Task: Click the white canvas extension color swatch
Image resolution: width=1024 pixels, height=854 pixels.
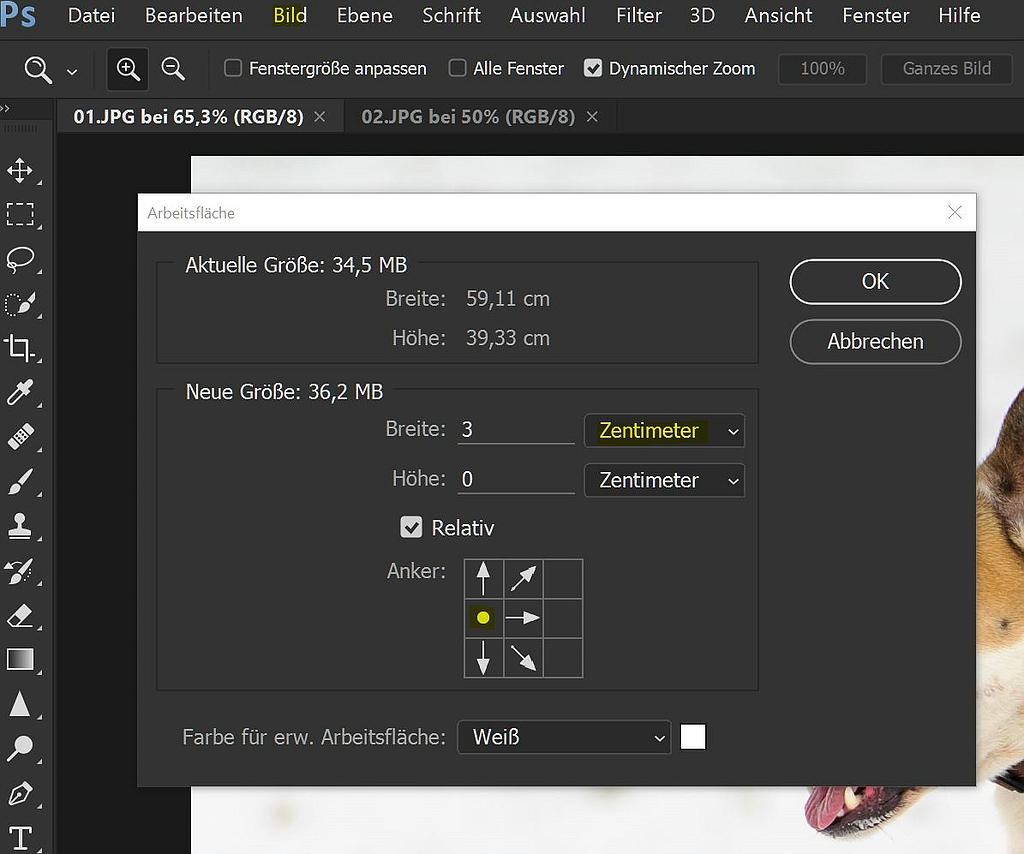Action: 693,737
